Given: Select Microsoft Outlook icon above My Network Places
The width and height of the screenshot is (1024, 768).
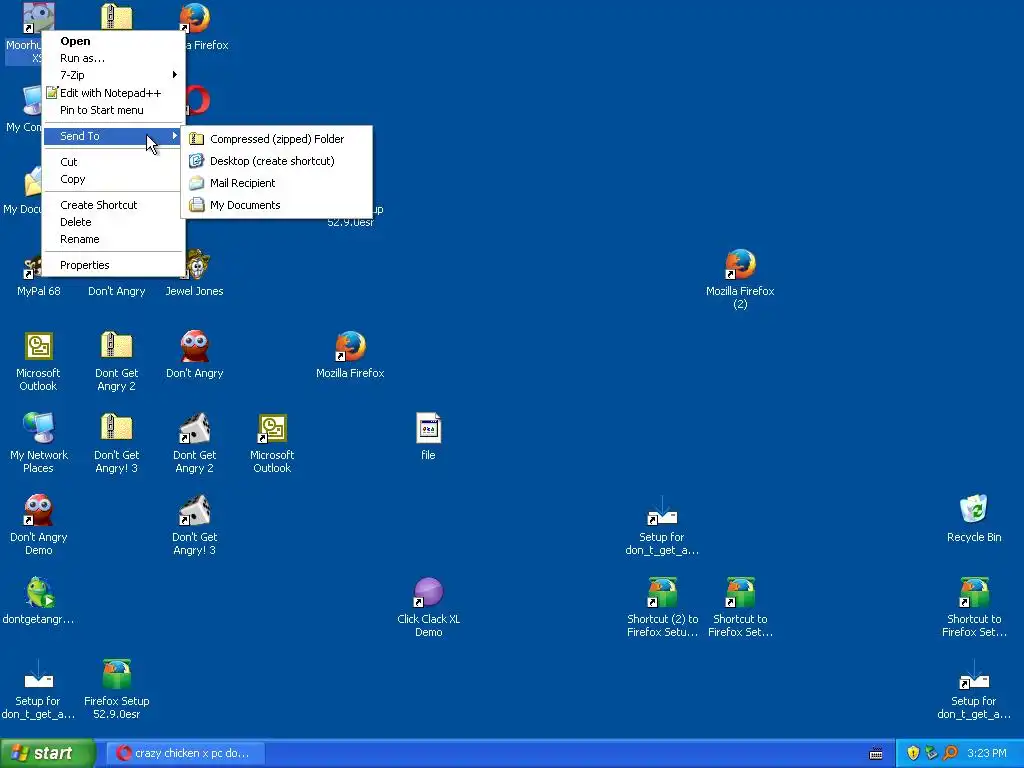Looking at the screenshot, I should [38, 347].
